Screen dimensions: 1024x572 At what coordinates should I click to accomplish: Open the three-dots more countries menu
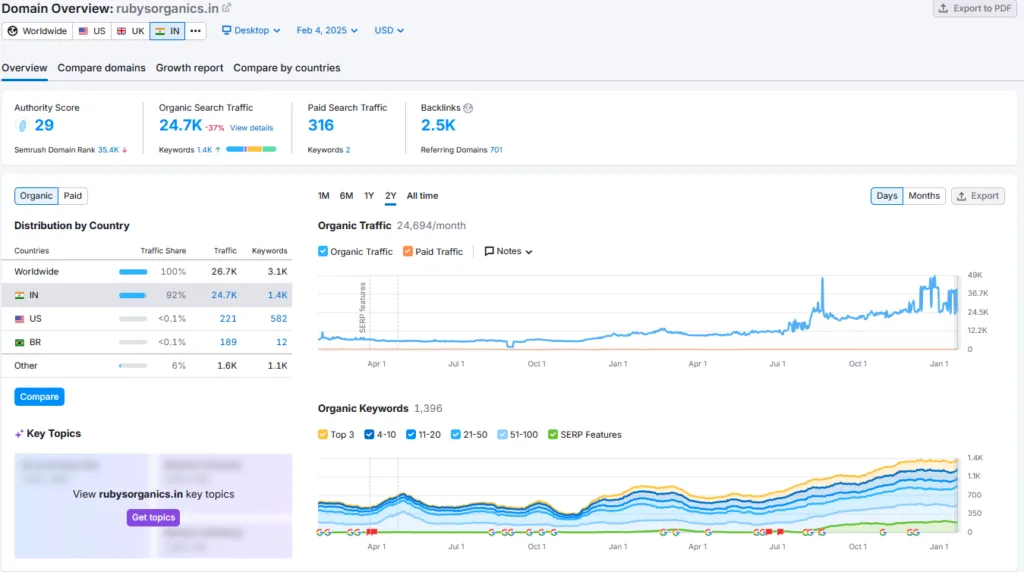[195, 31]
